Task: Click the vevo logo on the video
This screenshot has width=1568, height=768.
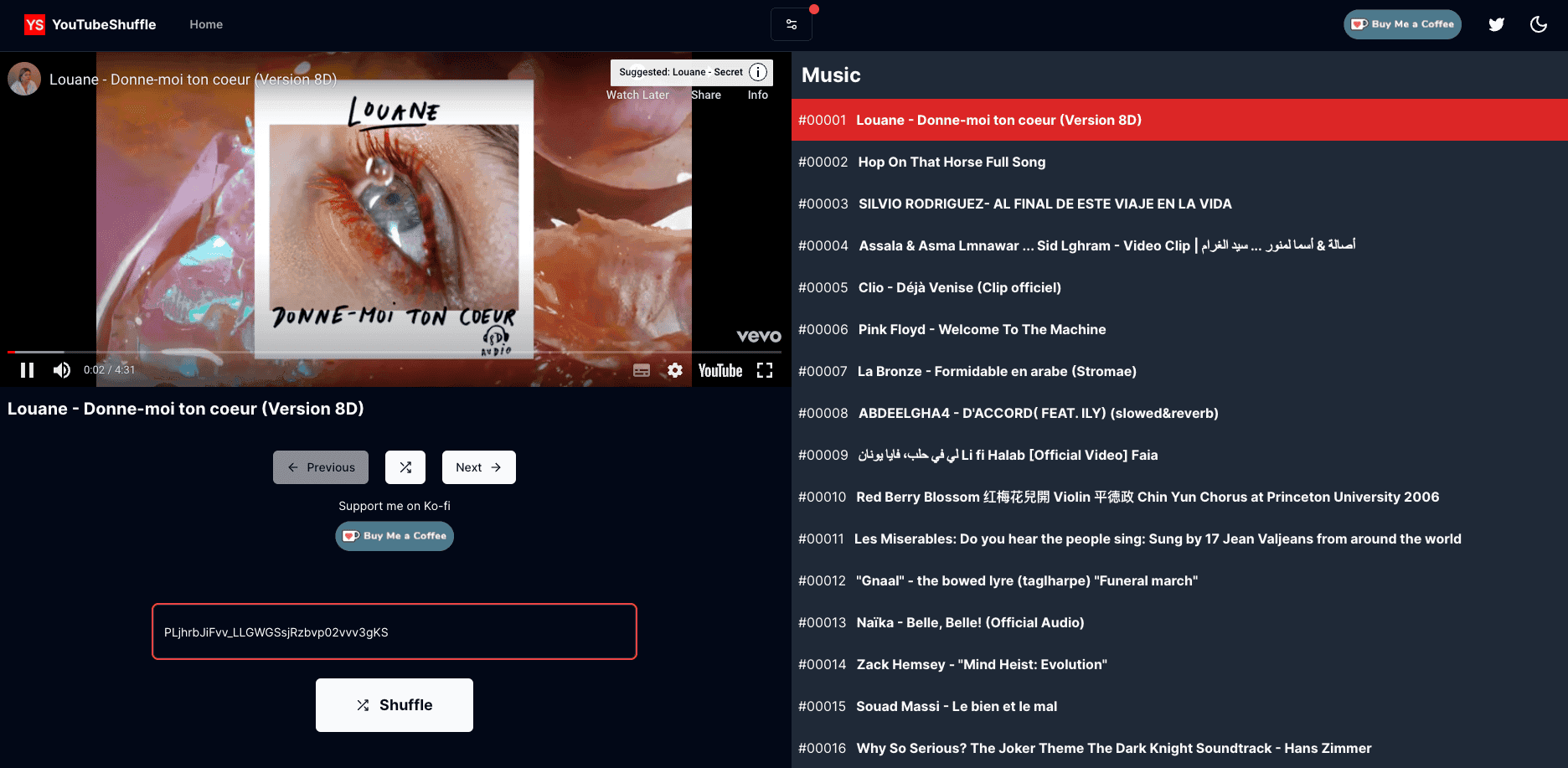Action: [x=759, y=336]
